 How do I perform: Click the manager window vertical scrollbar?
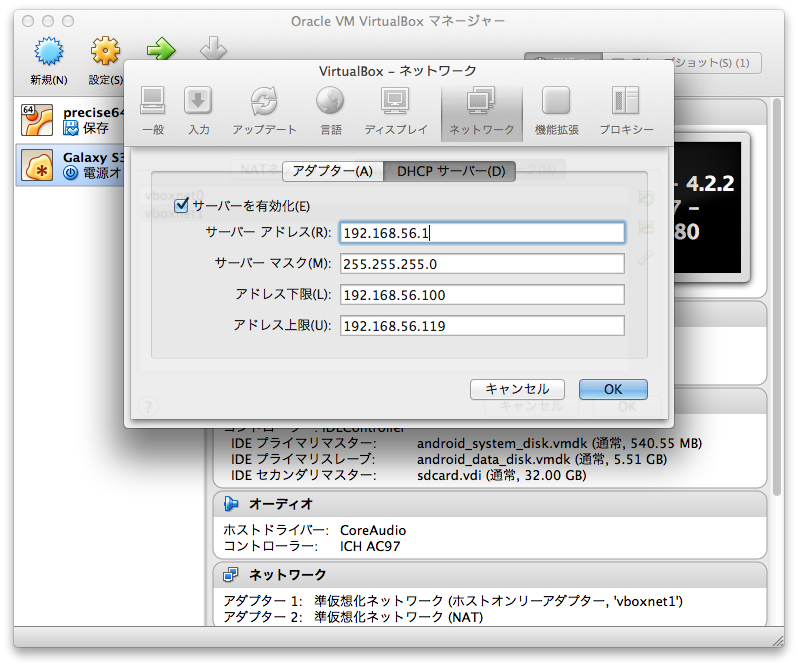click(x=777, y=297)
